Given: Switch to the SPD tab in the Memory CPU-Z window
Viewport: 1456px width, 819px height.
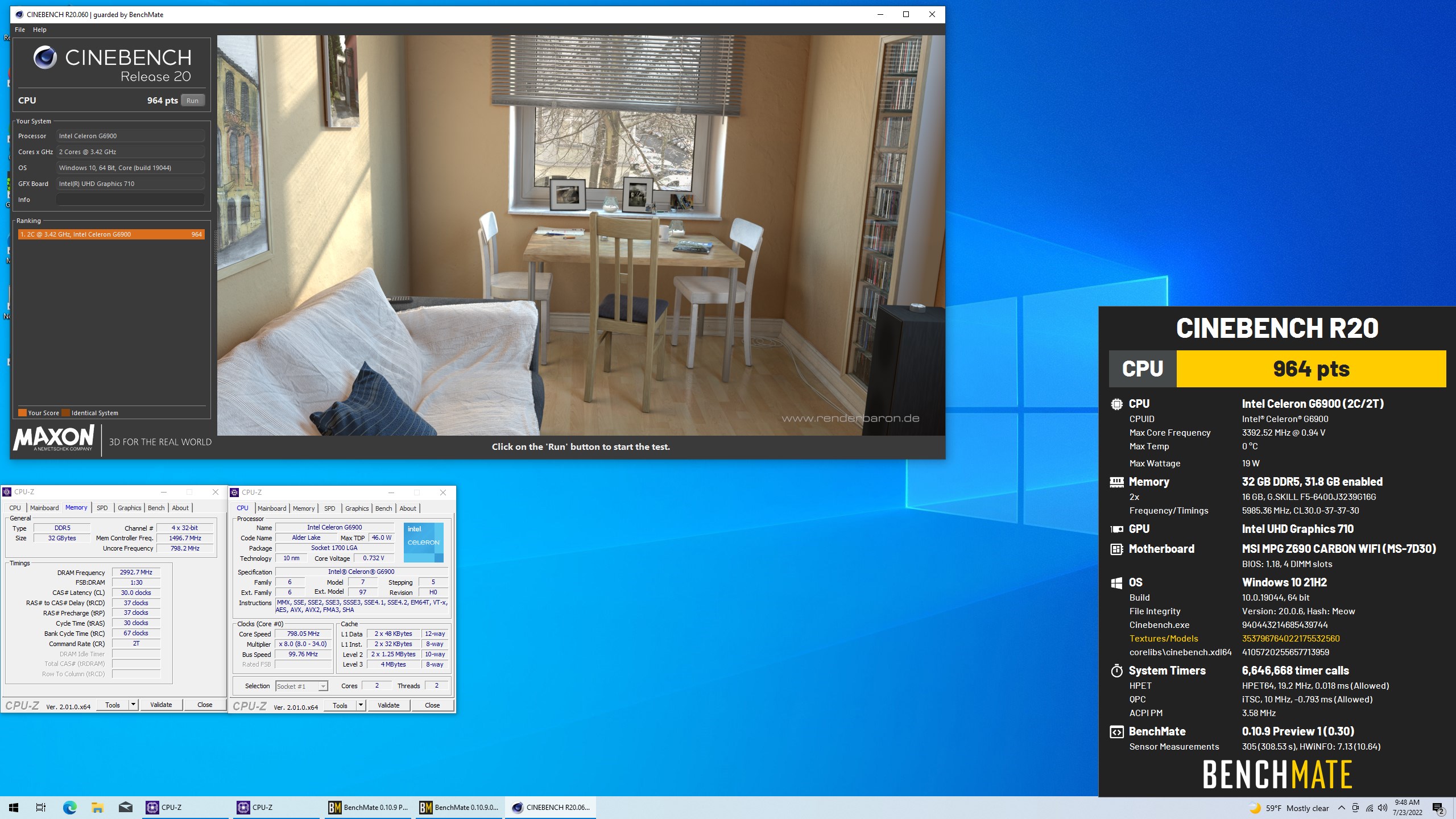Looking at the screenshot, I should click(x=102, y=508).
